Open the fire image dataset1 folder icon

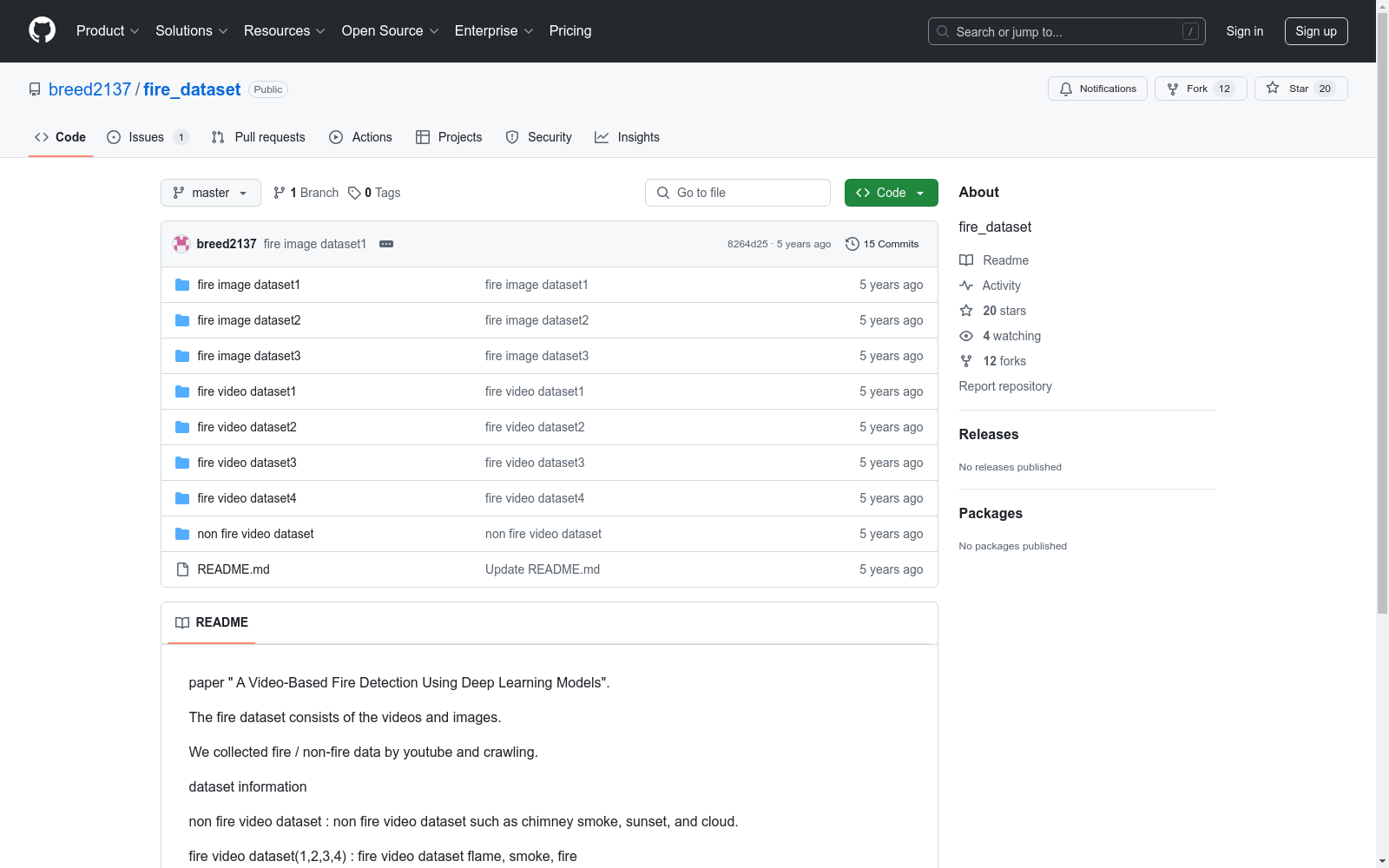pos(182,285)
